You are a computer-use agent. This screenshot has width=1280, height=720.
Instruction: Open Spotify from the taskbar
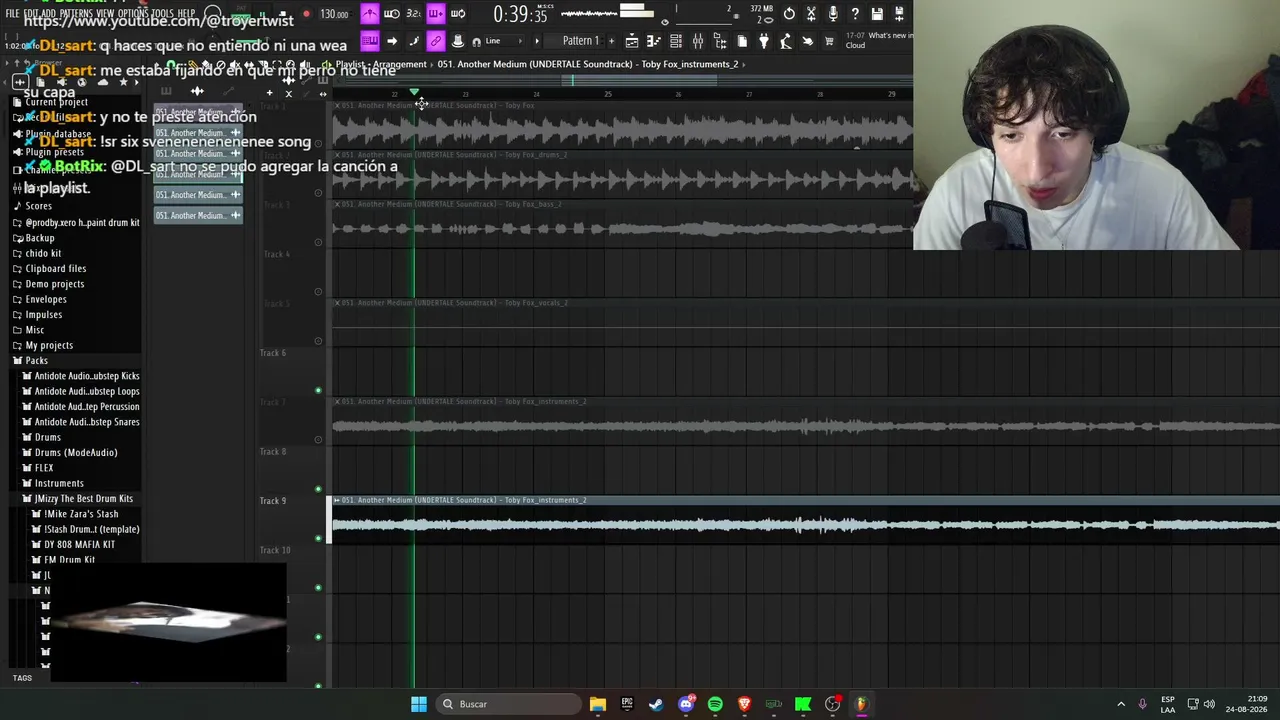click(715, 704)
